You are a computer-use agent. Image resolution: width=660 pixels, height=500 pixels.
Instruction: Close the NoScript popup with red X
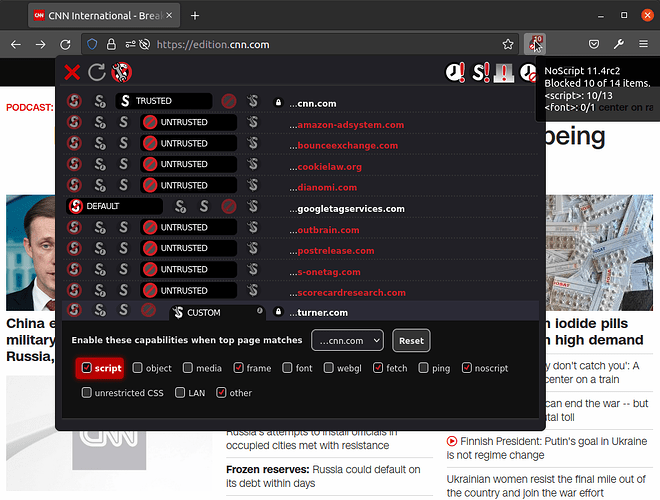(72, 72)
